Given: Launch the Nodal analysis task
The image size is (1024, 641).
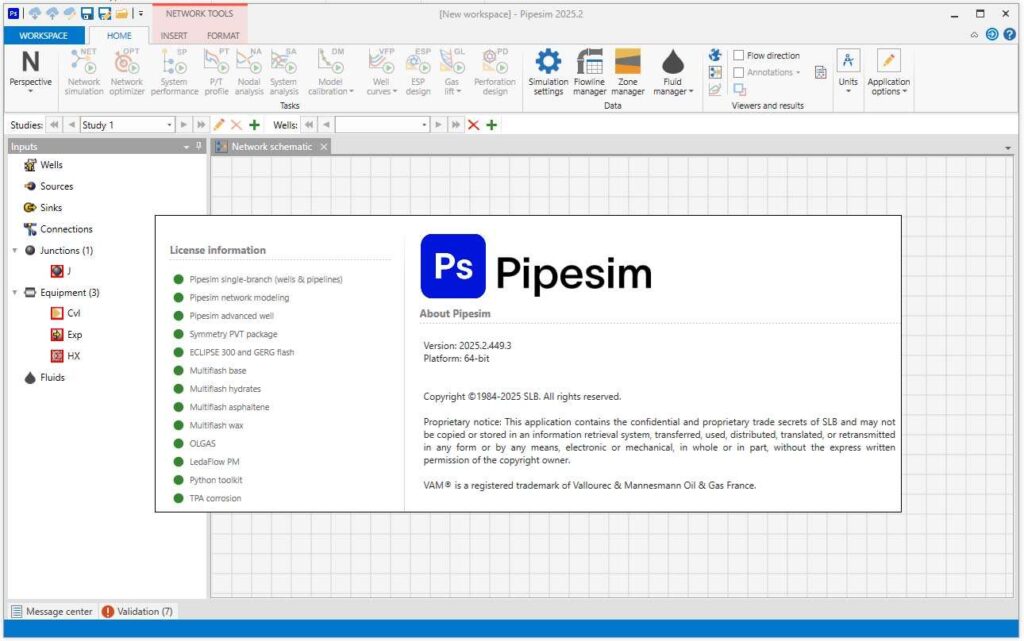Looking at the screenshot, I should click(249, 72).
